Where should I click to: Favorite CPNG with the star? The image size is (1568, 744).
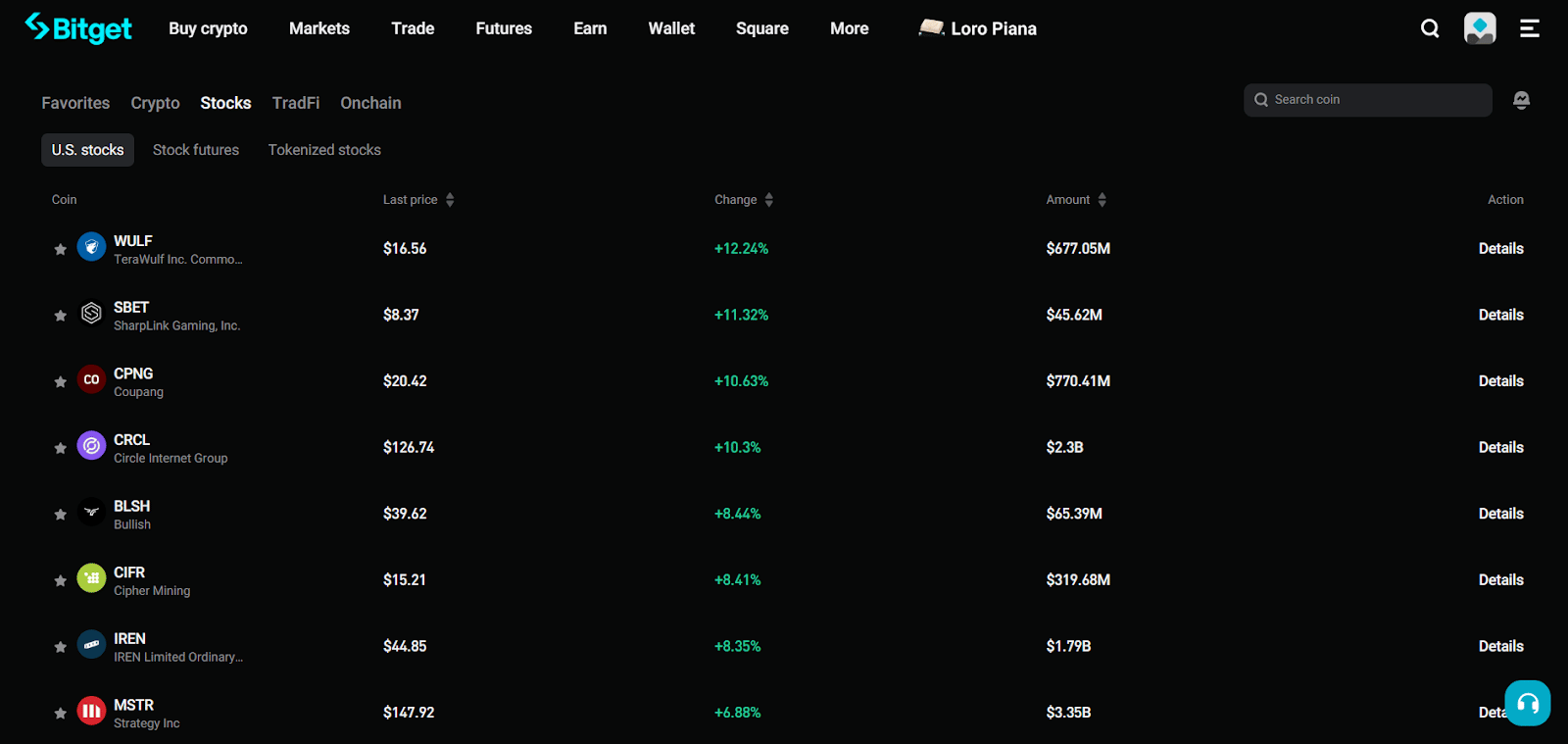pyautogui.click(x=60, y=381)
